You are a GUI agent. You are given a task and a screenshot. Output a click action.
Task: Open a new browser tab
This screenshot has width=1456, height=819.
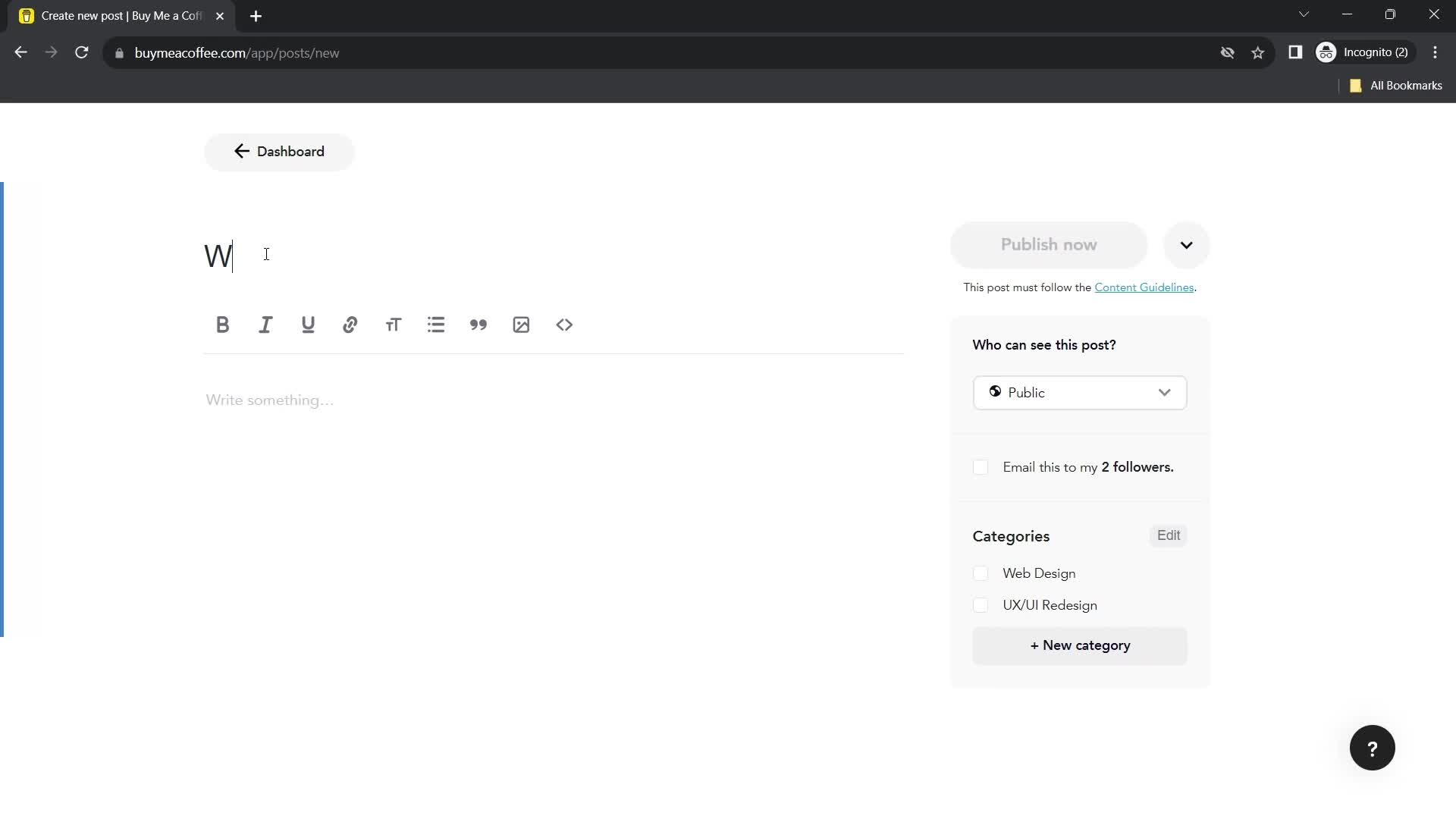[256, 16]
